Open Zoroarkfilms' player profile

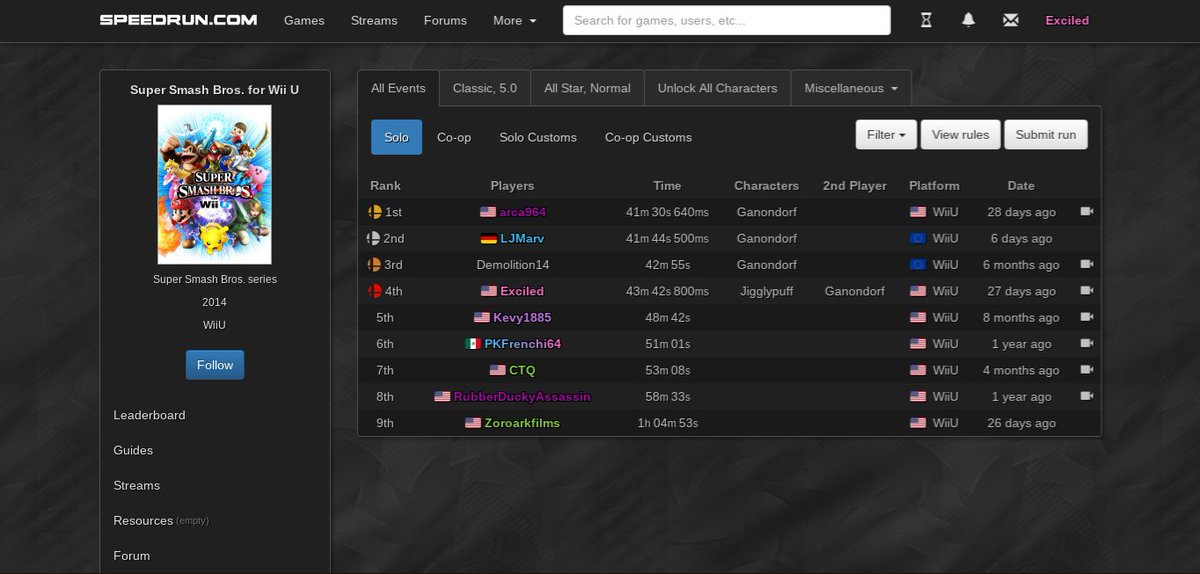(522, 423)
